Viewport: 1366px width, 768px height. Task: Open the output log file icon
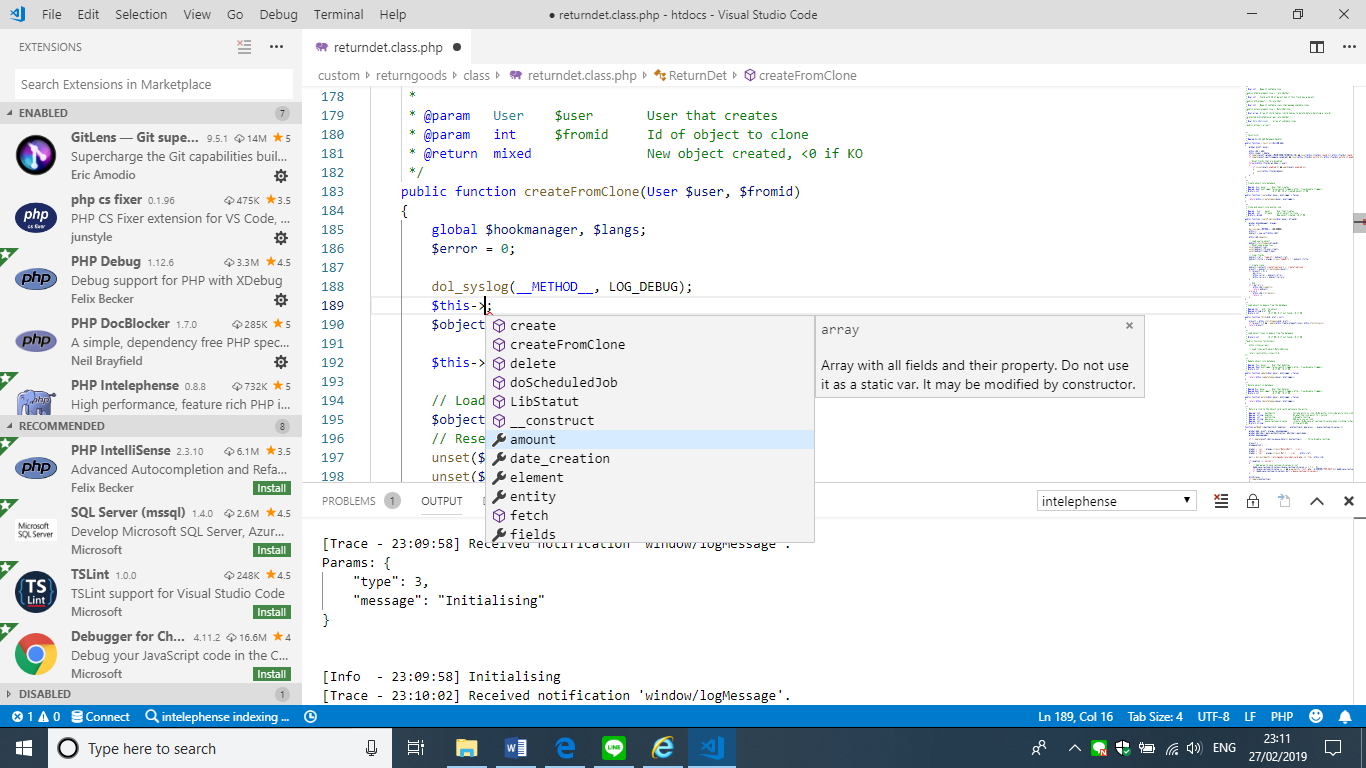click(x=1285, y=501)
